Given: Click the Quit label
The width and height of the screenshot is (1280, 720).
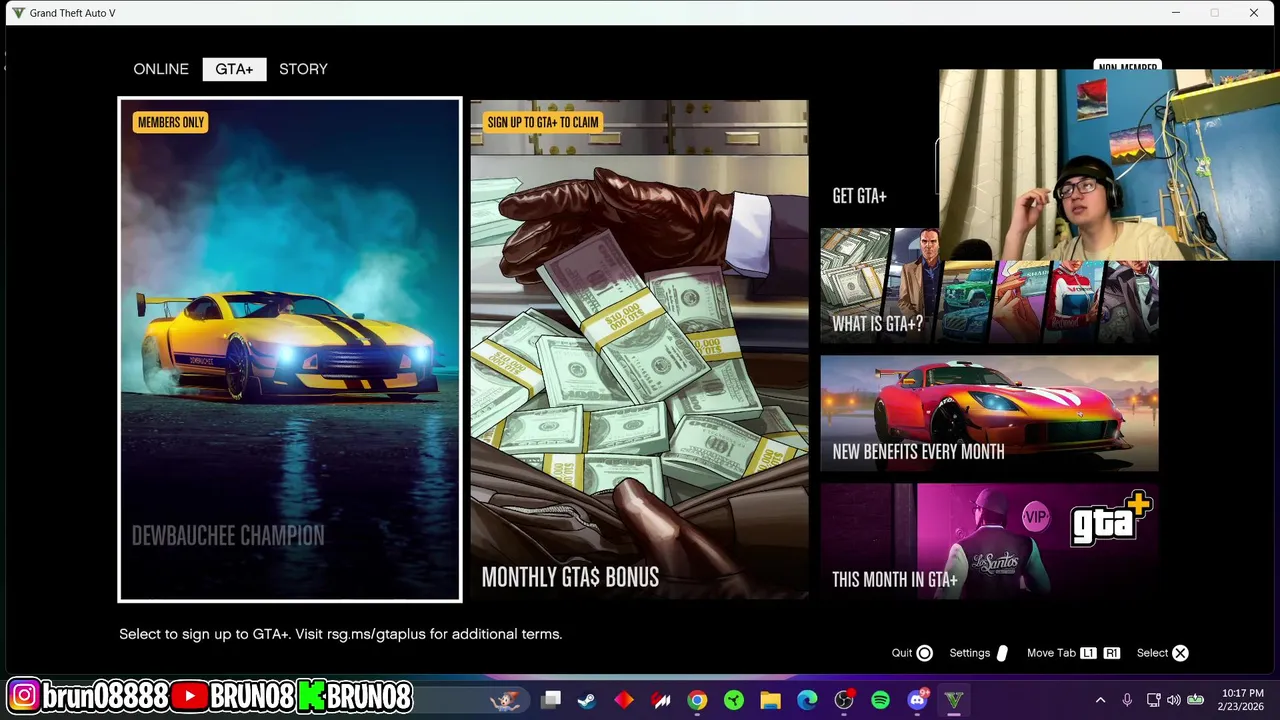Looking at the screenshot, I should tap(902, 653).
